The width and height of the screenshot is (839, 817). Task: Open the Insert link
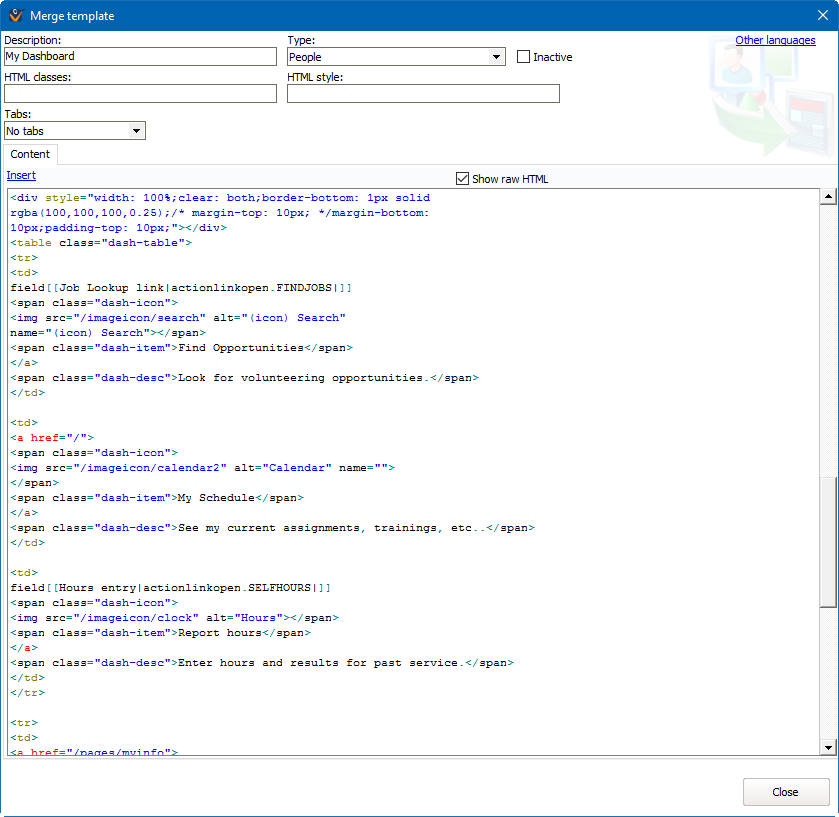tap(21, 176)
